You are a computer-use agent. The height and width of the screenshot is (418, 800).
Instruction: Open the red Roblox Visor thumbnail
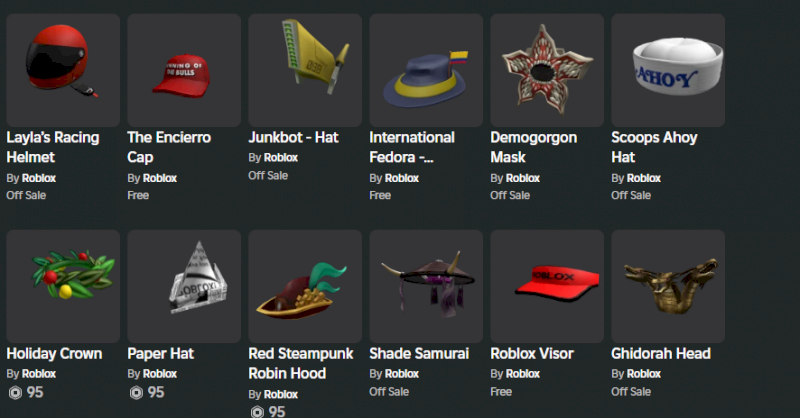(x=547, y=286)
